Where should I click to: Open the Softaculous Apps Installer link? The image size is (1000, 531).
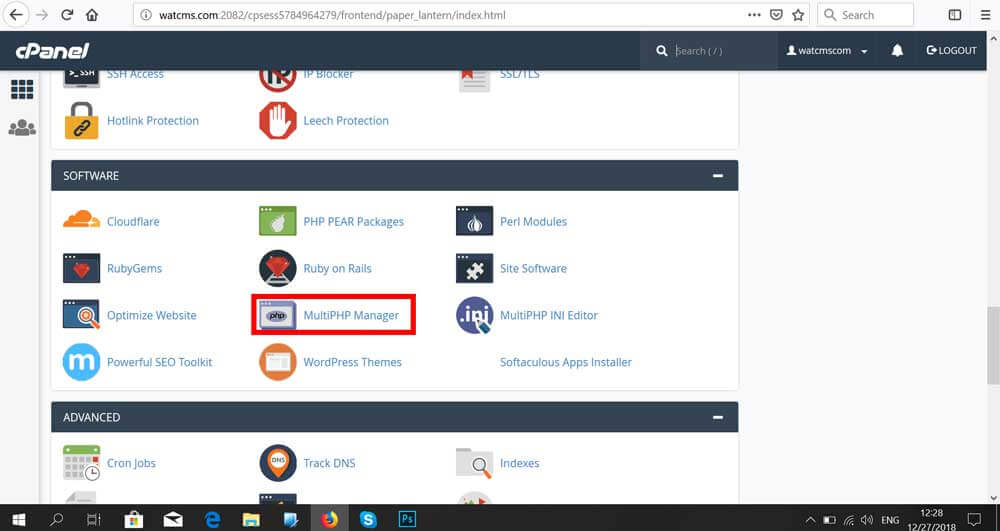[x=566, y=362]
